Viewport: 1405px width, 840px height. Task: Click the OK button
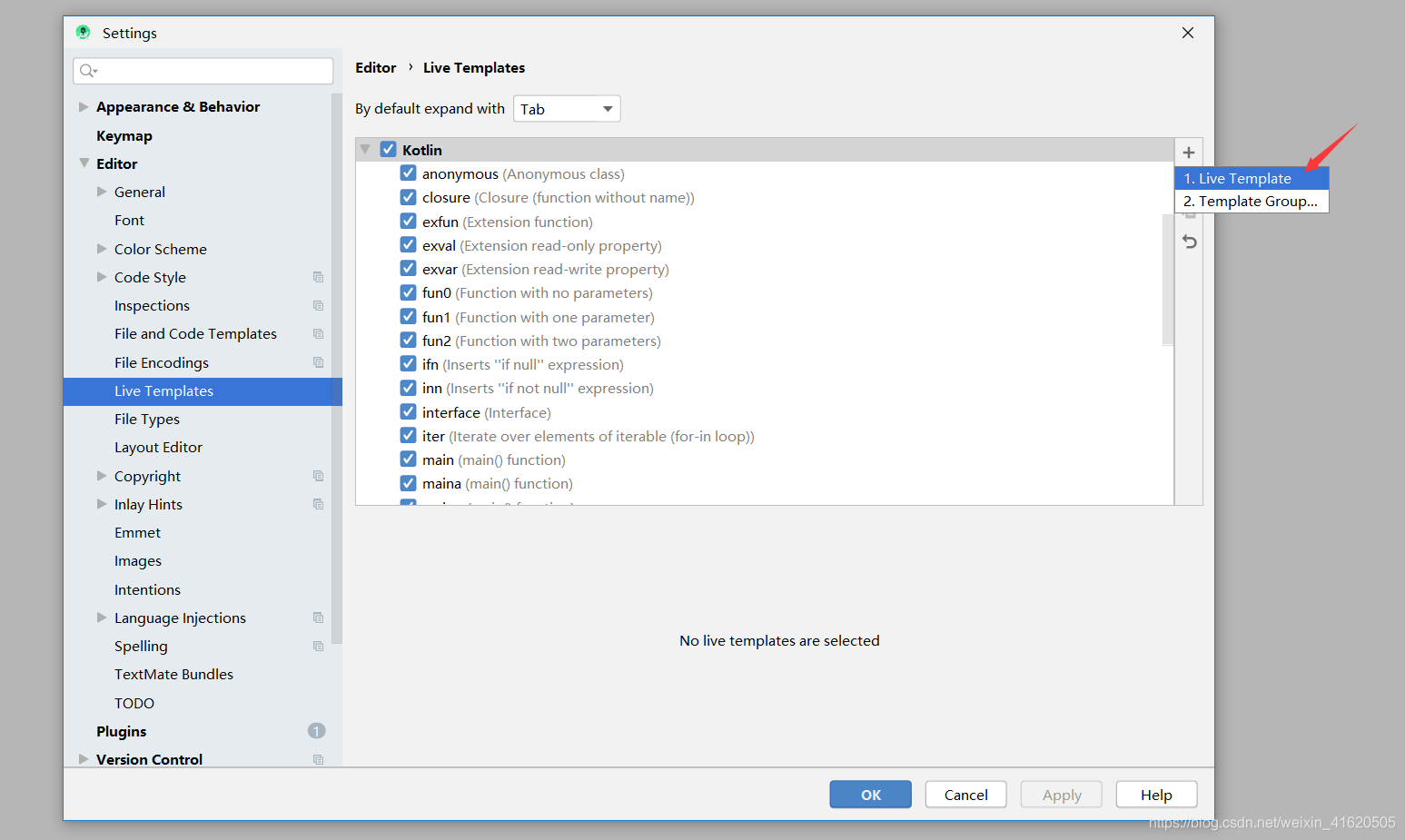pos(870,795)
